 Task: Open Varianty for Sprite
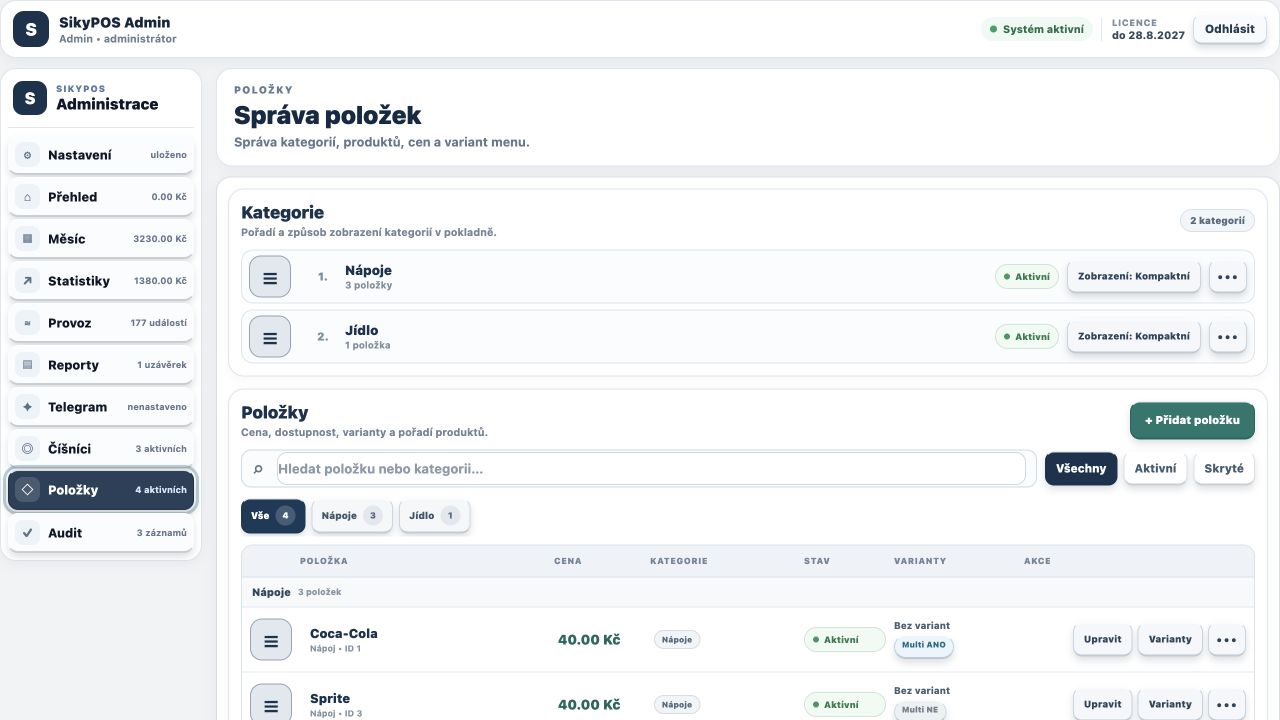pyautogui.click(x=1170, y=705)
